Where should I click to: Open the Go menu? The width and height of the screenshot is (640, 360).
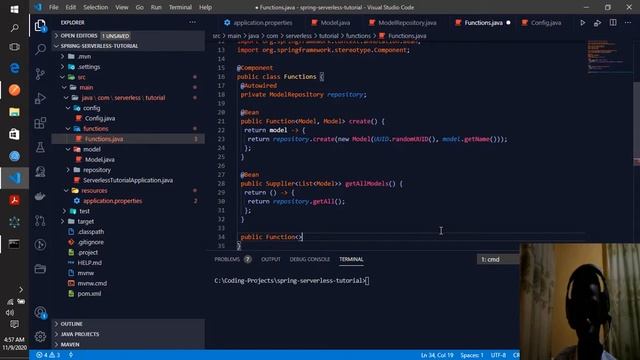click(x=139, y=7)
